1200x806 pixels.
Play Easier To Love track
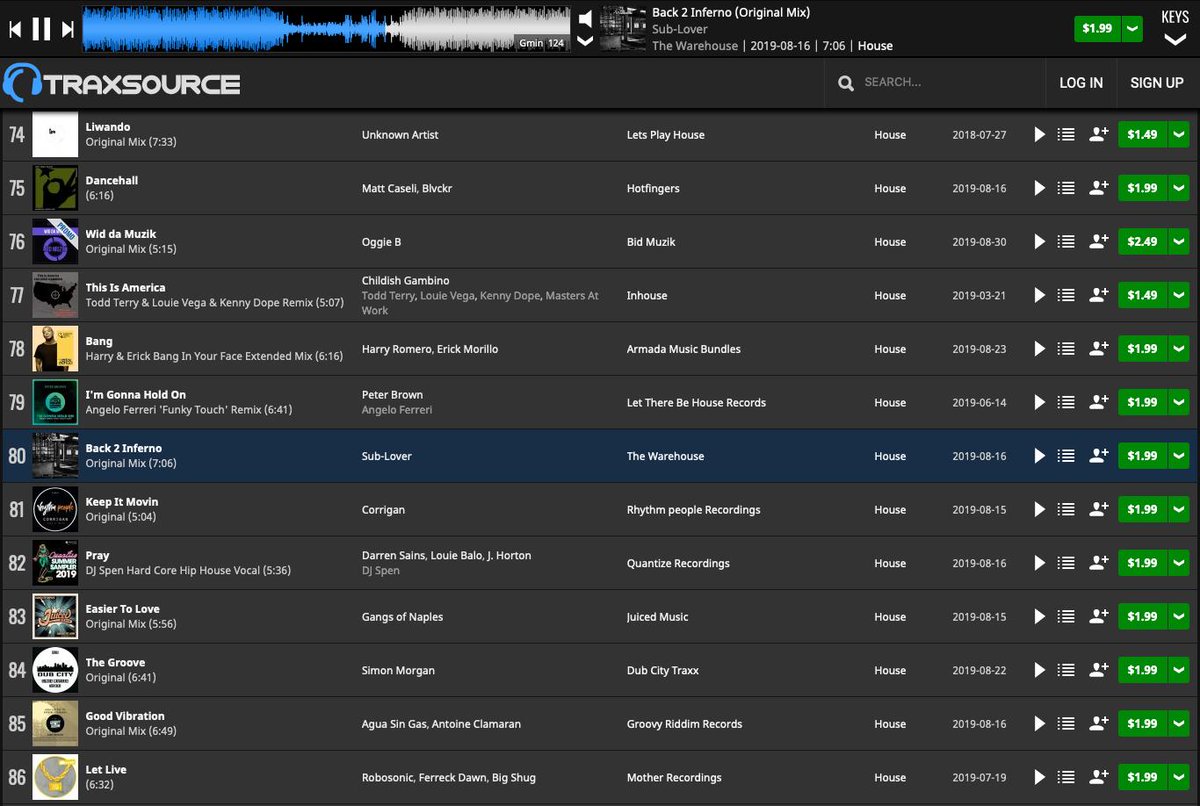point(1039,617)
